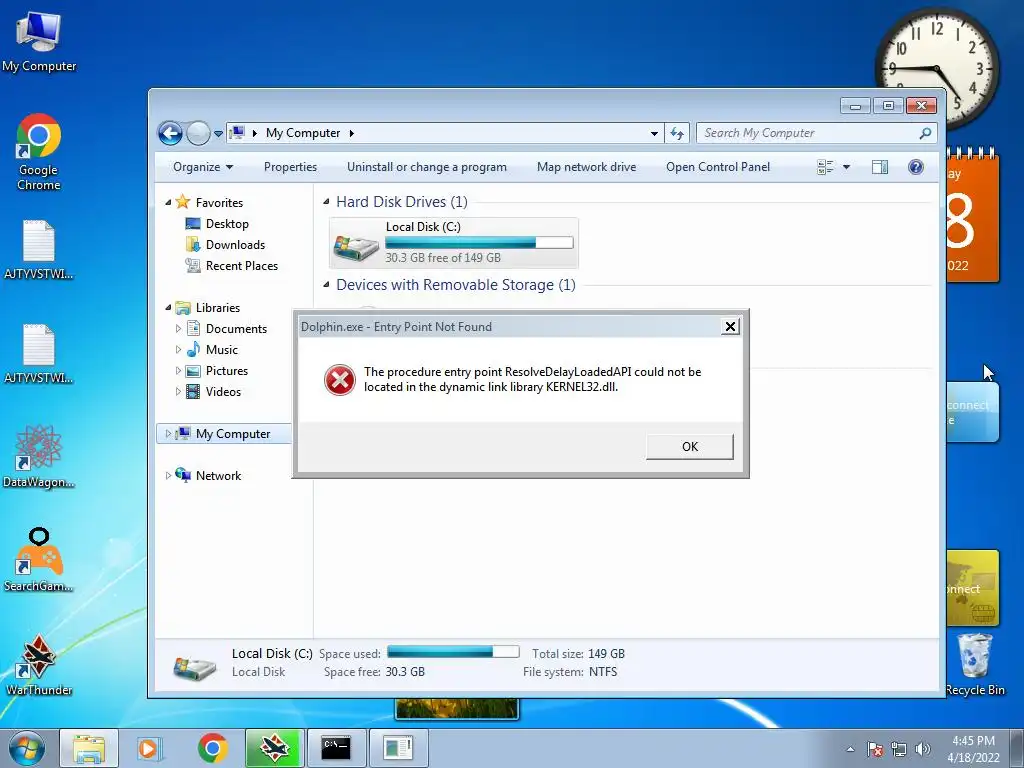Click Map network drive
This screenshot has width=1024, height=768.
pos(586,167)
